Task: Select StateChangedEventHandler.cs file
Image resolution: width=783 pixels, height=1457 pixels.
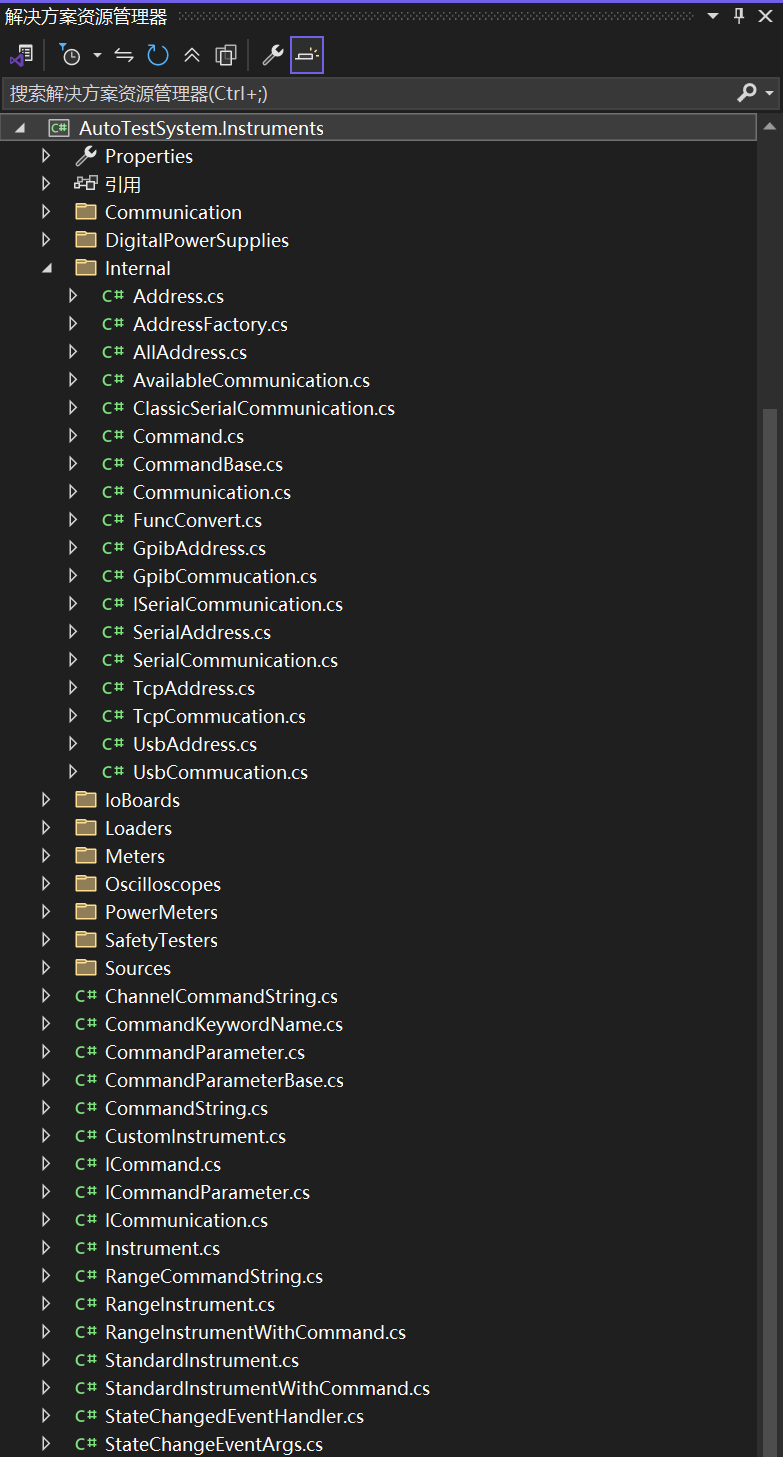Action: point(234,1416)
